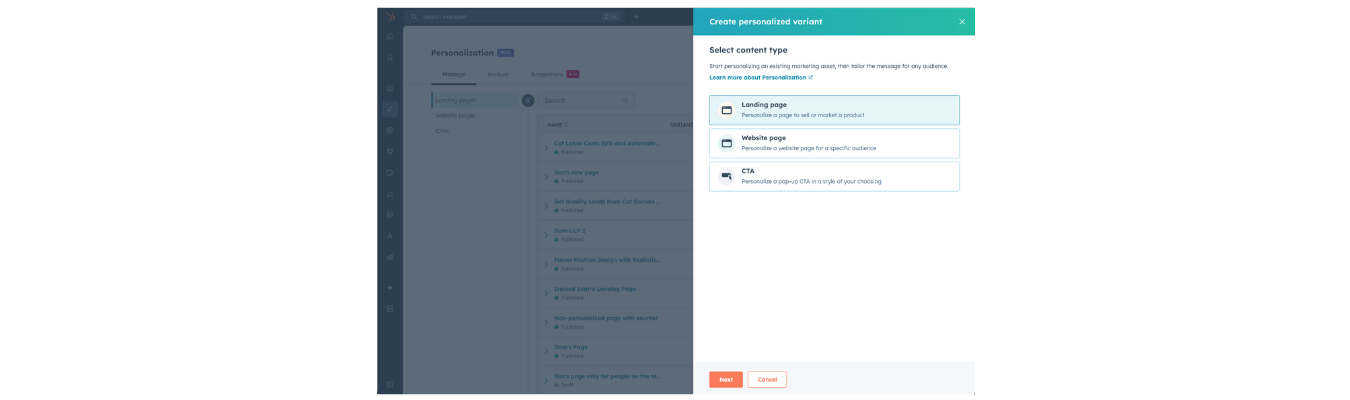This screenshot has height=400, width=1350.
Task: Expand Ireland Evan's Landing Page row
Action: click(546, 293)
